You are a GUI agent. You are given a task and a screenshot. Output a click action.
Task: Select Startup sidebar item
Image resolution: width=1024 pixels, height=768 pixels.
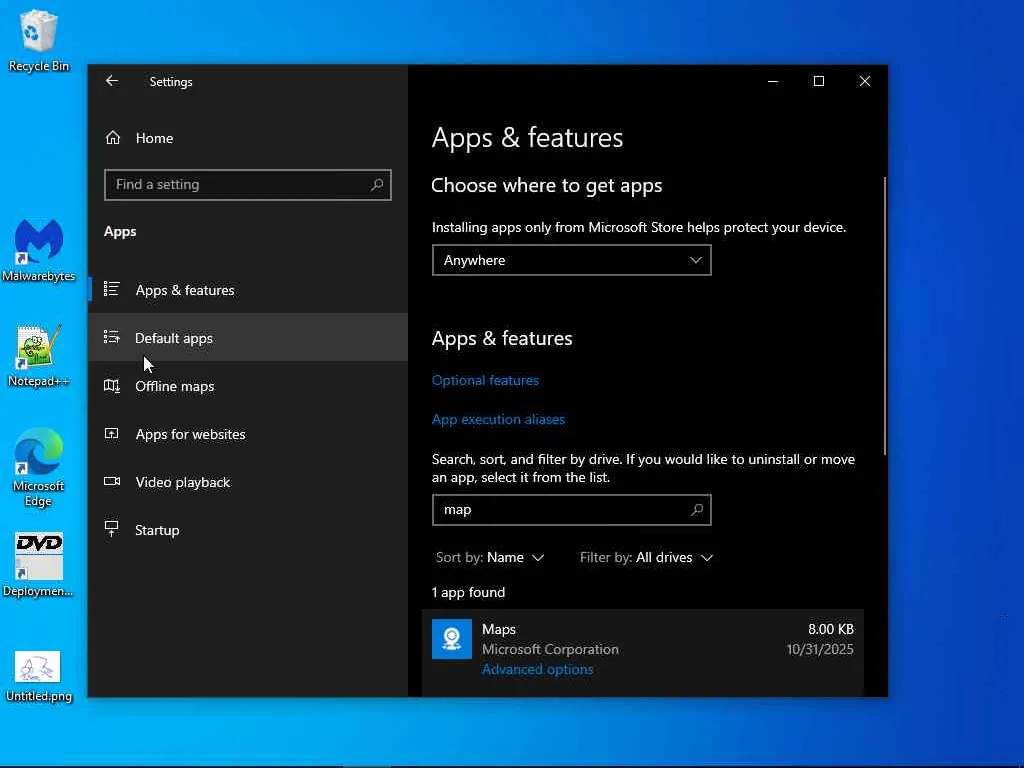248,530
